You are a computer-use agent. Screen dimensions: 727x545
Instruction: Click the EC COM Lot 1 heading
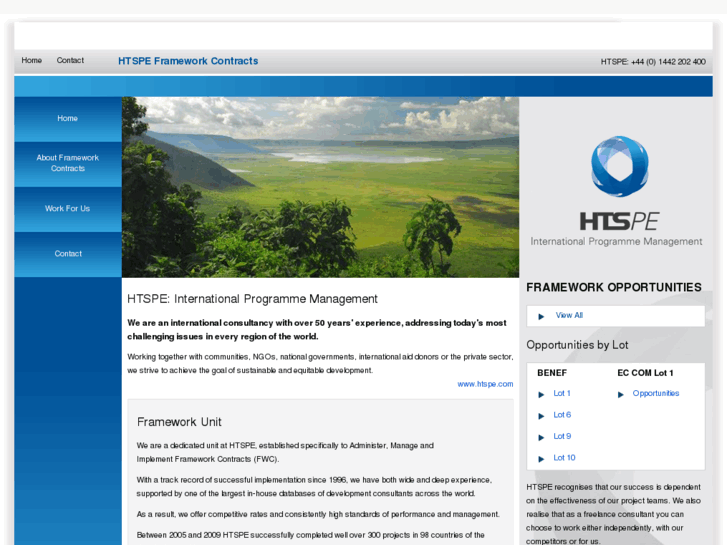click(x=645, y=373)
